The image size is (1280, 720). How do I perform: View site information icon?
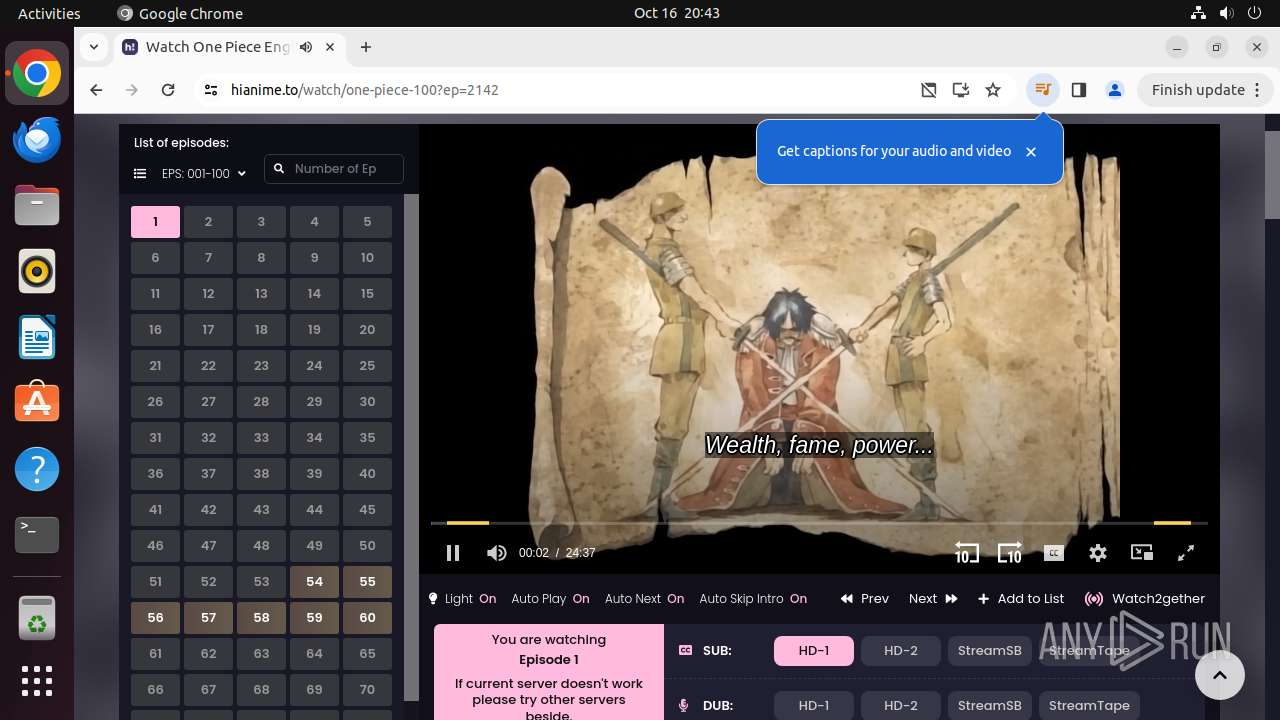pos(210,90)
